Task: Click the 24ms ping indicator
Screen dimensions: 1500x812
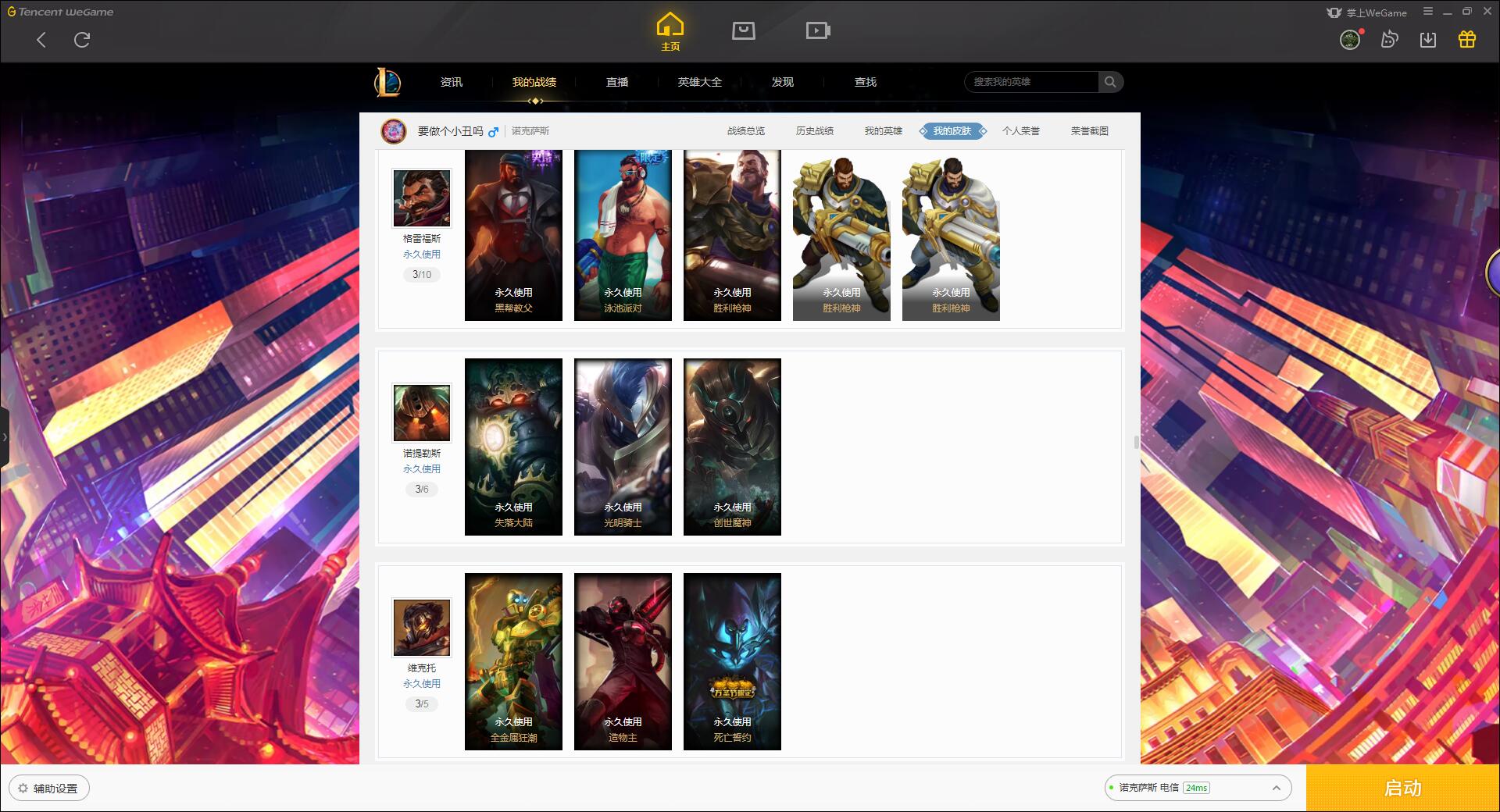Action: 1196,789
